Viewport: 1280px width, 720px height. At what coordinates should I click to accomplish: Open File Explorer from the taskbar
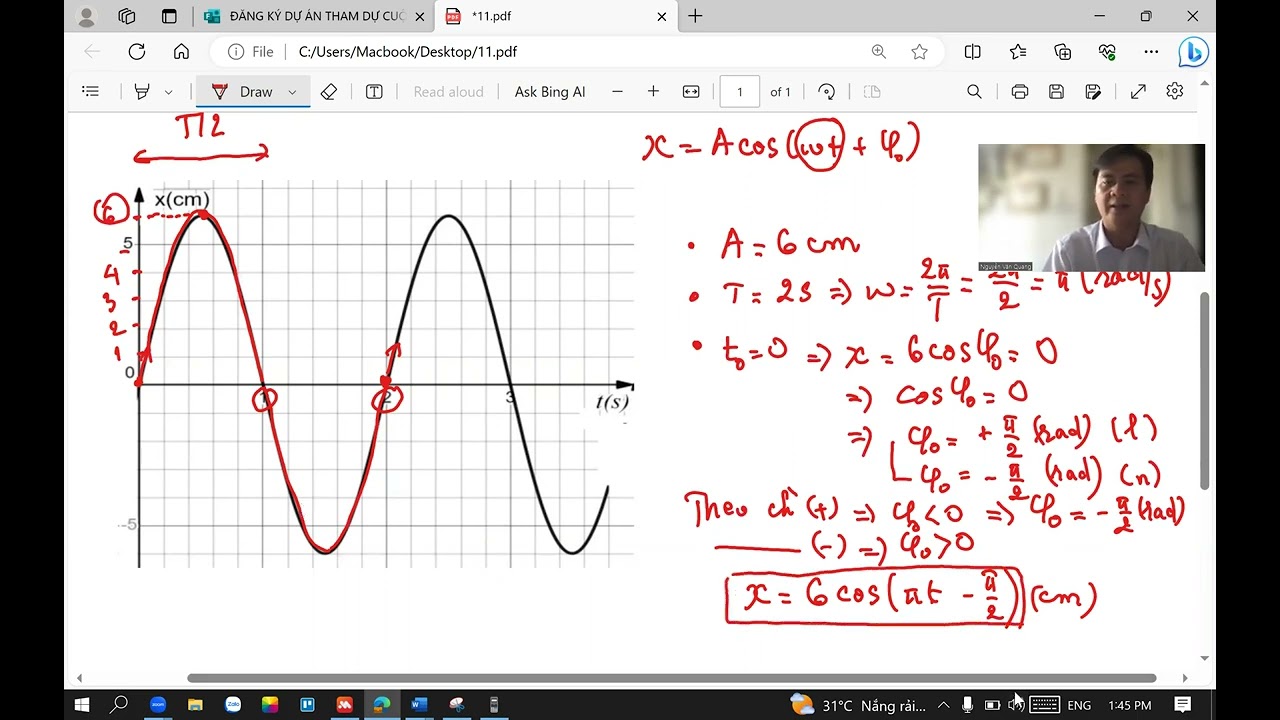pos(195,705)
